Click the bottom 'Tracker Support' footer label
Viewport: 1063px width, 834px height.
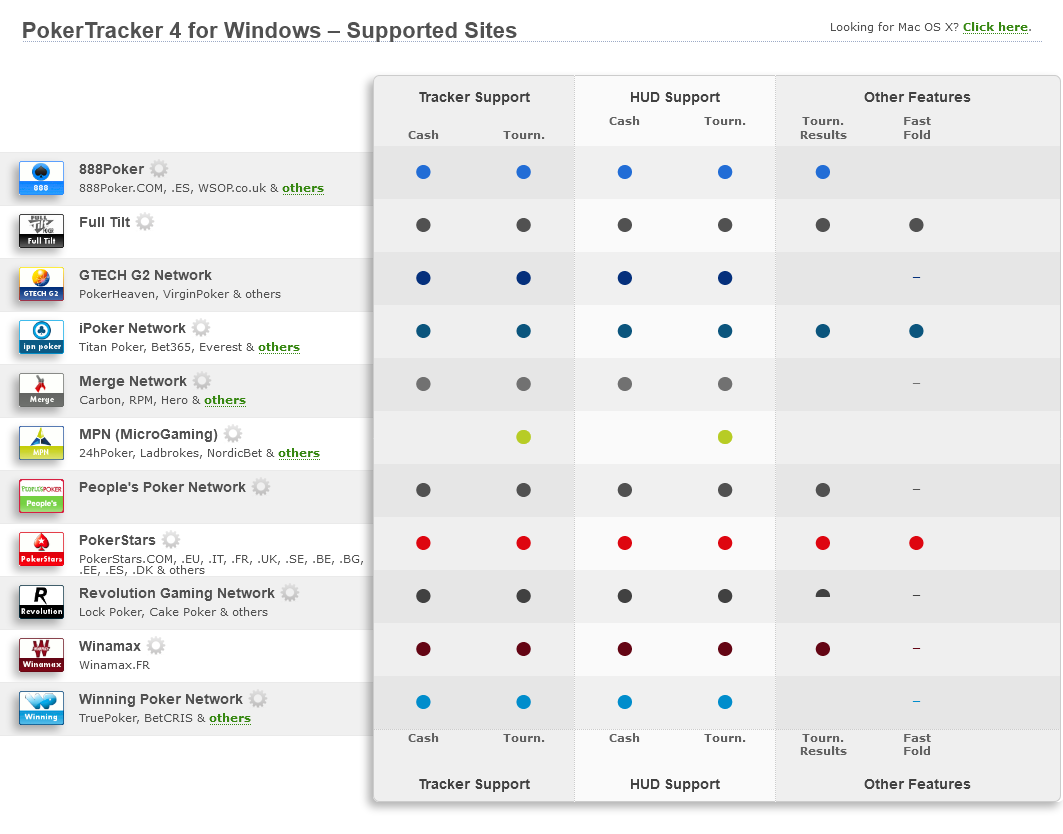(x=474, y=784)
